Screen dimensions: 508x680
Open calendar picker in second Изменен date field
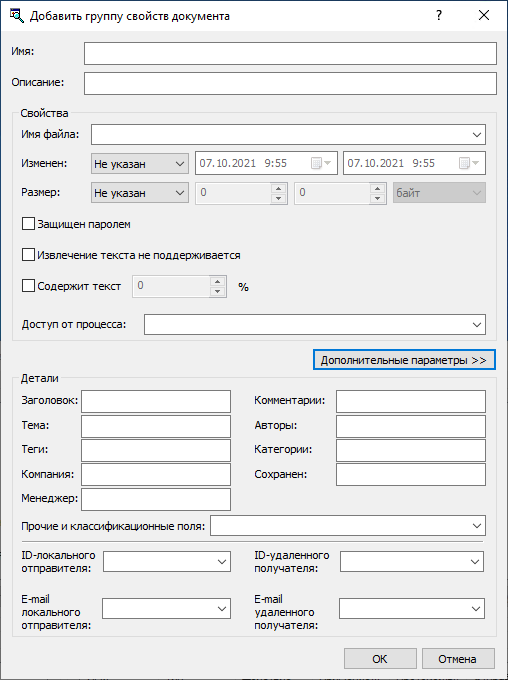pyautogui.click(x=469, y=163)
